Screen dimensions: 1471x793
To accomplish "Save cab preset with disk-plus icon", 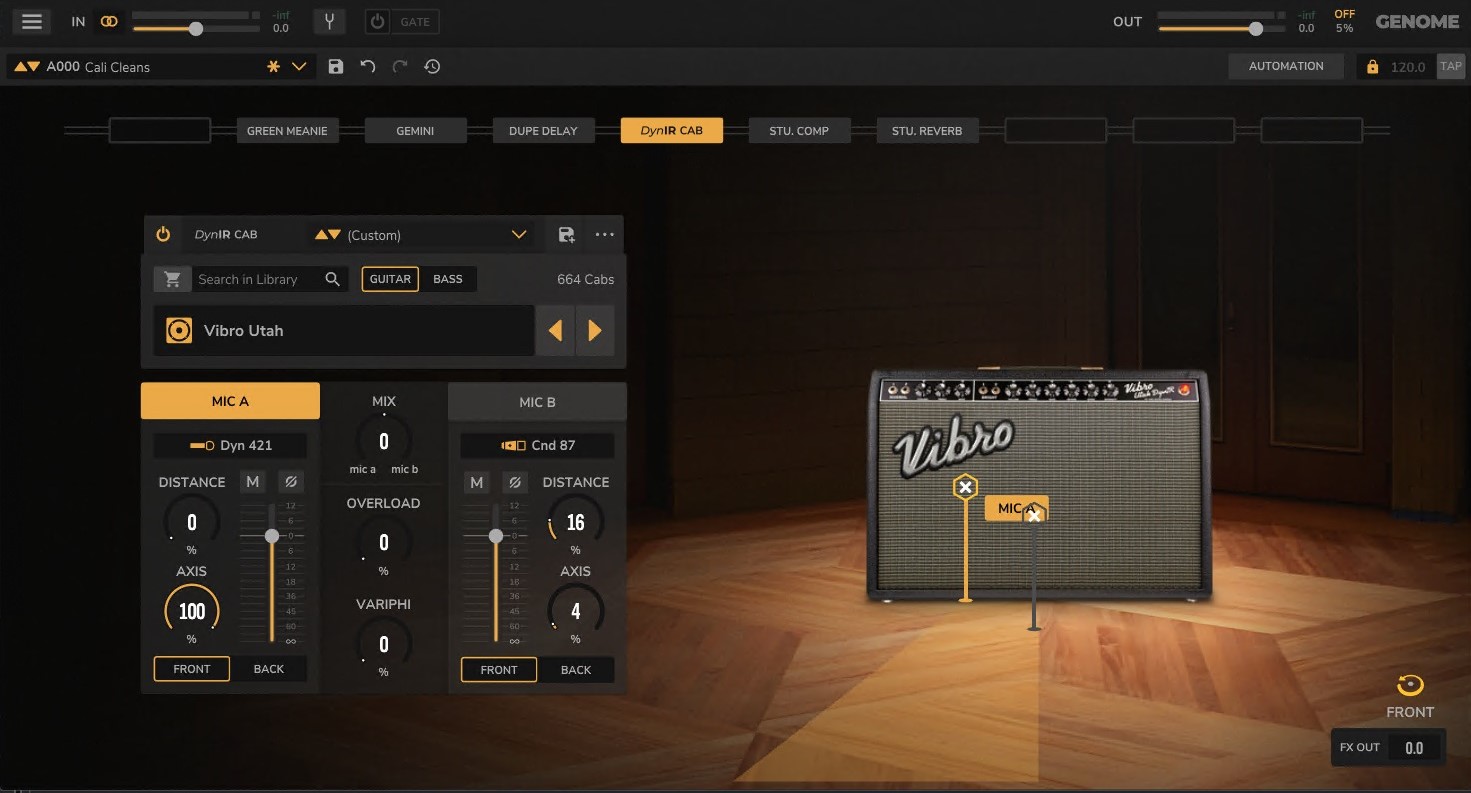I will coord(566,234).
